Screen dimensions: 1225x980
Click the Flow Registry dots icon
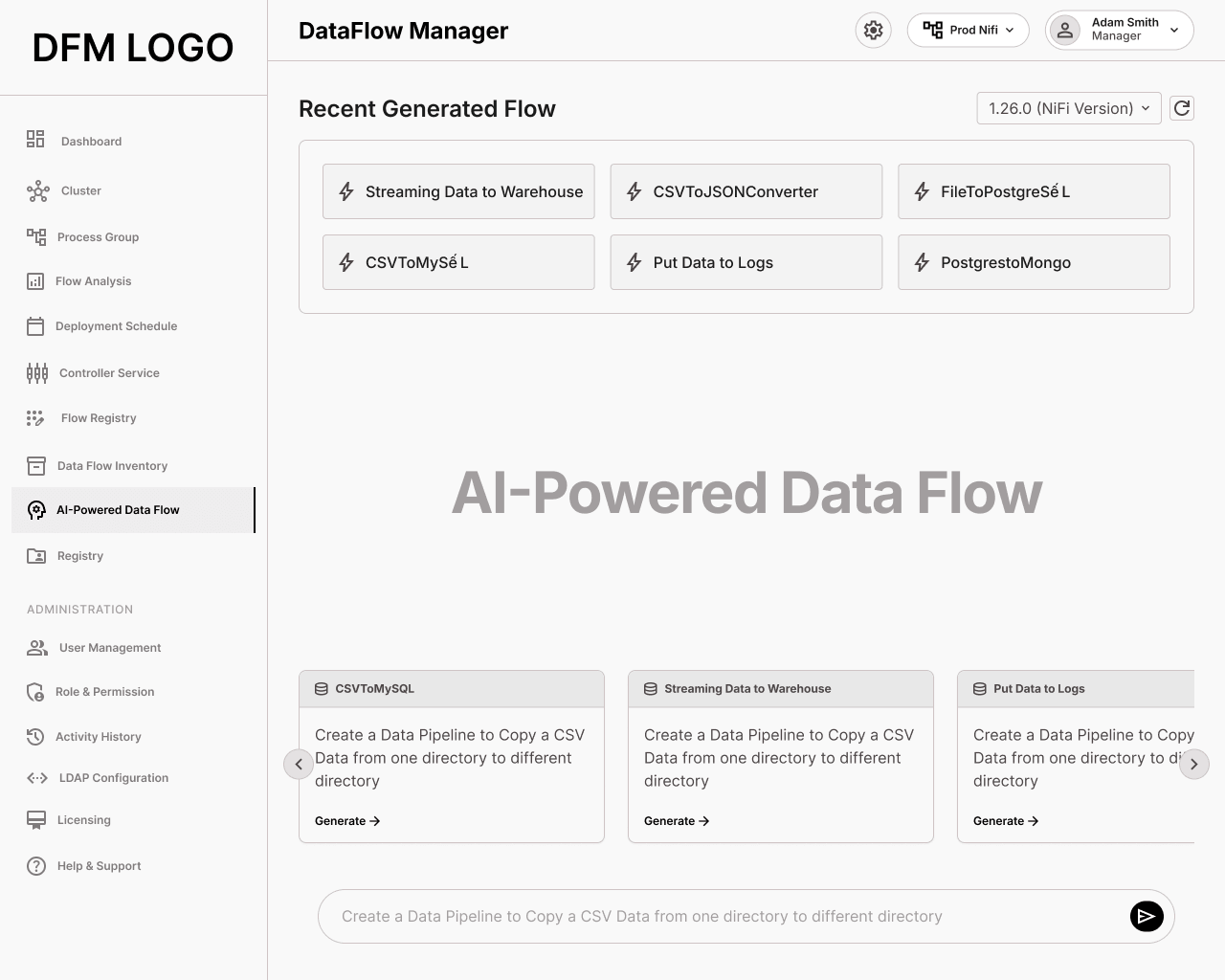tap(35, 418)
